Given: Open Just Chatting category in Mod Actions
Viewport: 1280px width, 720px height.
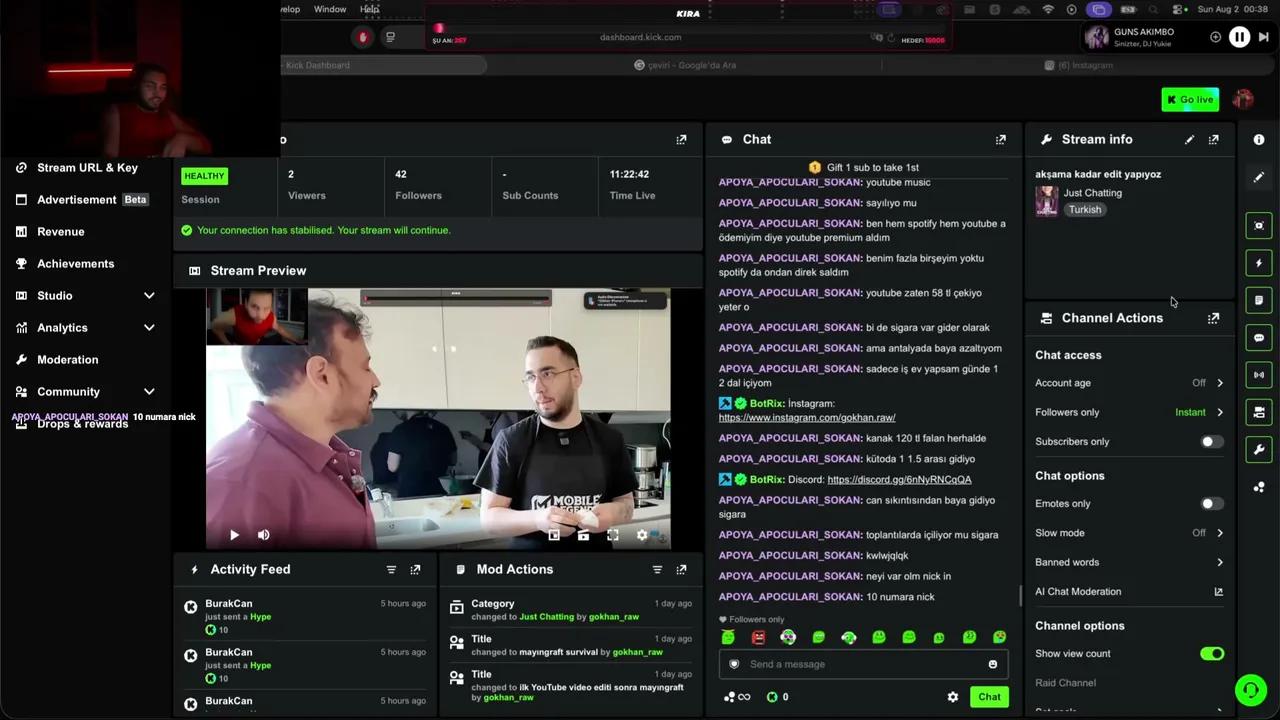Looking at the screenshot, I should (546, 617).
